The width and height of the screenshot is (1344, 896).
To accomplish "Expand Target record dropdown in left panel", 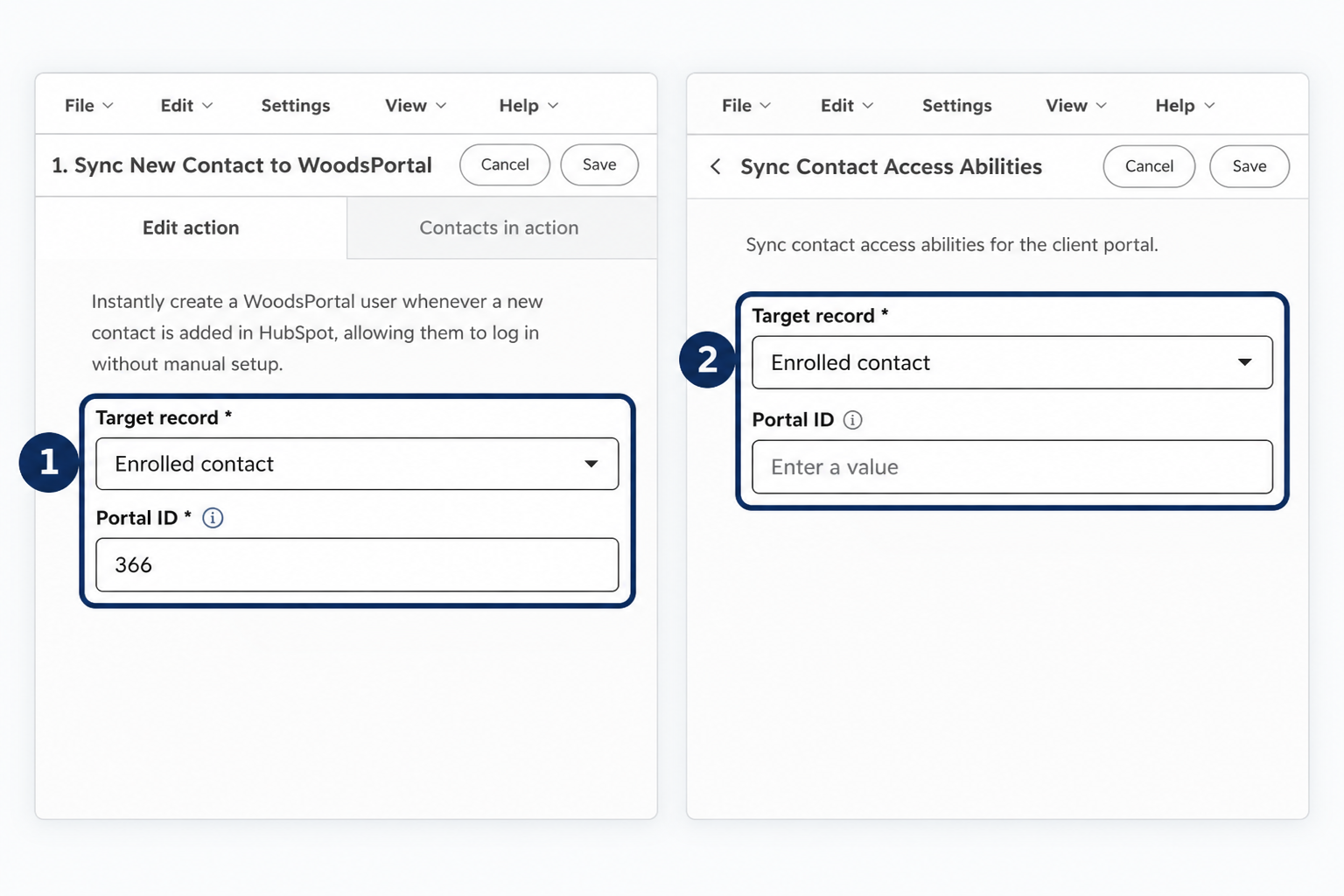I will click(x=357, y=464).
